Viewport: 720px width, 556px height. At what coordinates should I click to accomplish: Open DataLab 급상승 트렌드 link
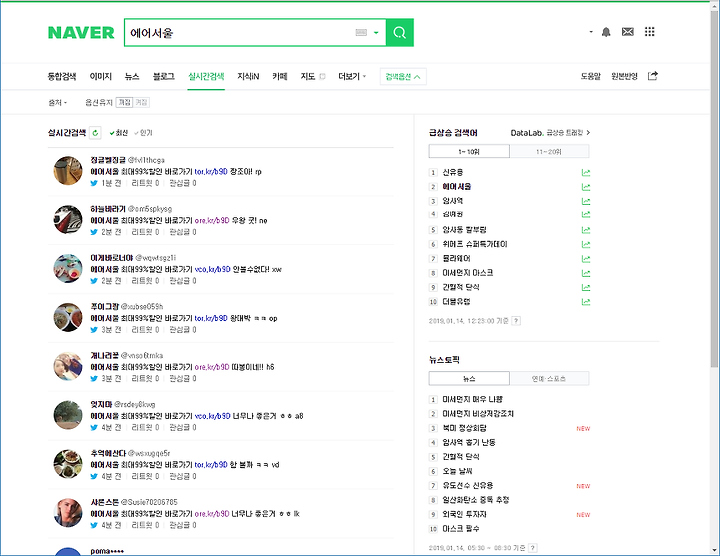[x=550, y=133]
